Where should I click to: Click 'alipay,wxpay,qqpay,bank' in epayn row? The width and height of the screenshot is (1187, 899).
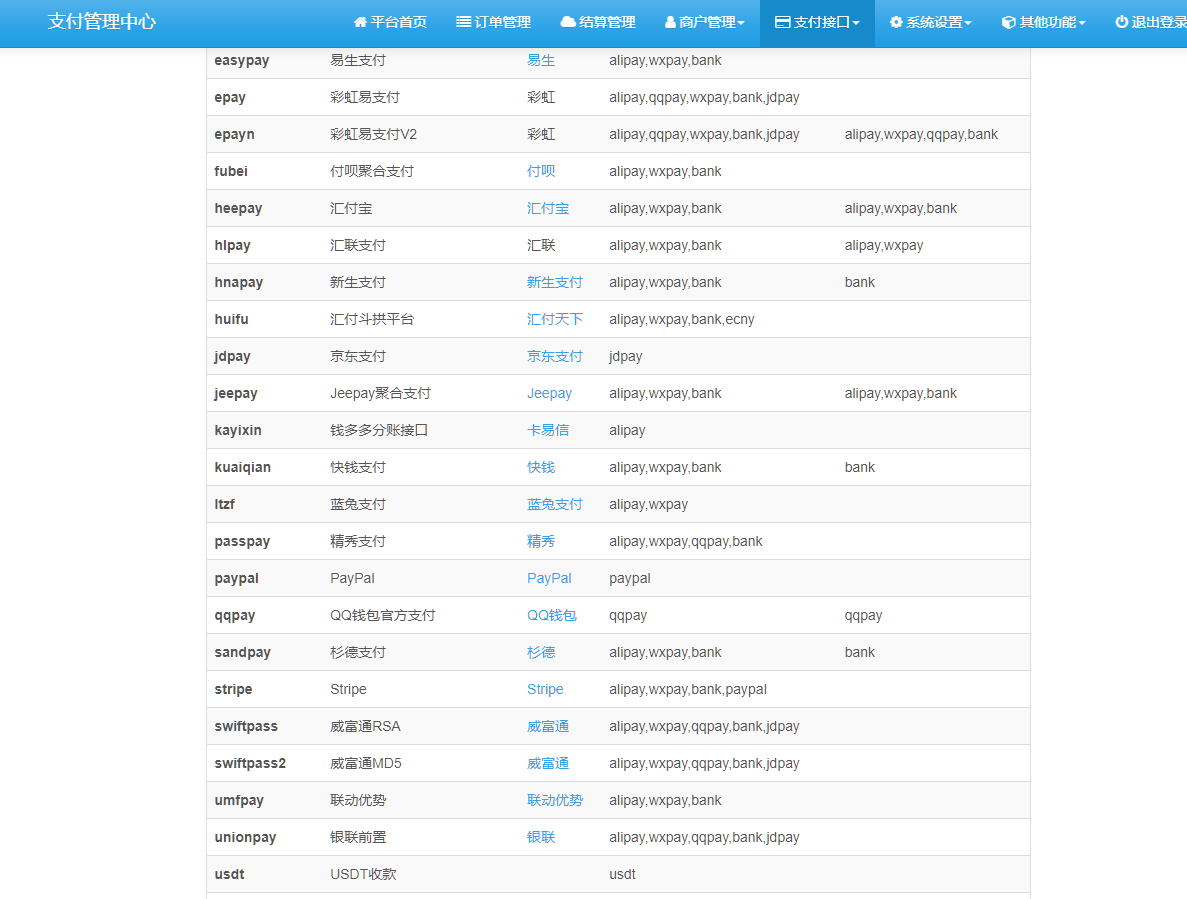[921, 135]
